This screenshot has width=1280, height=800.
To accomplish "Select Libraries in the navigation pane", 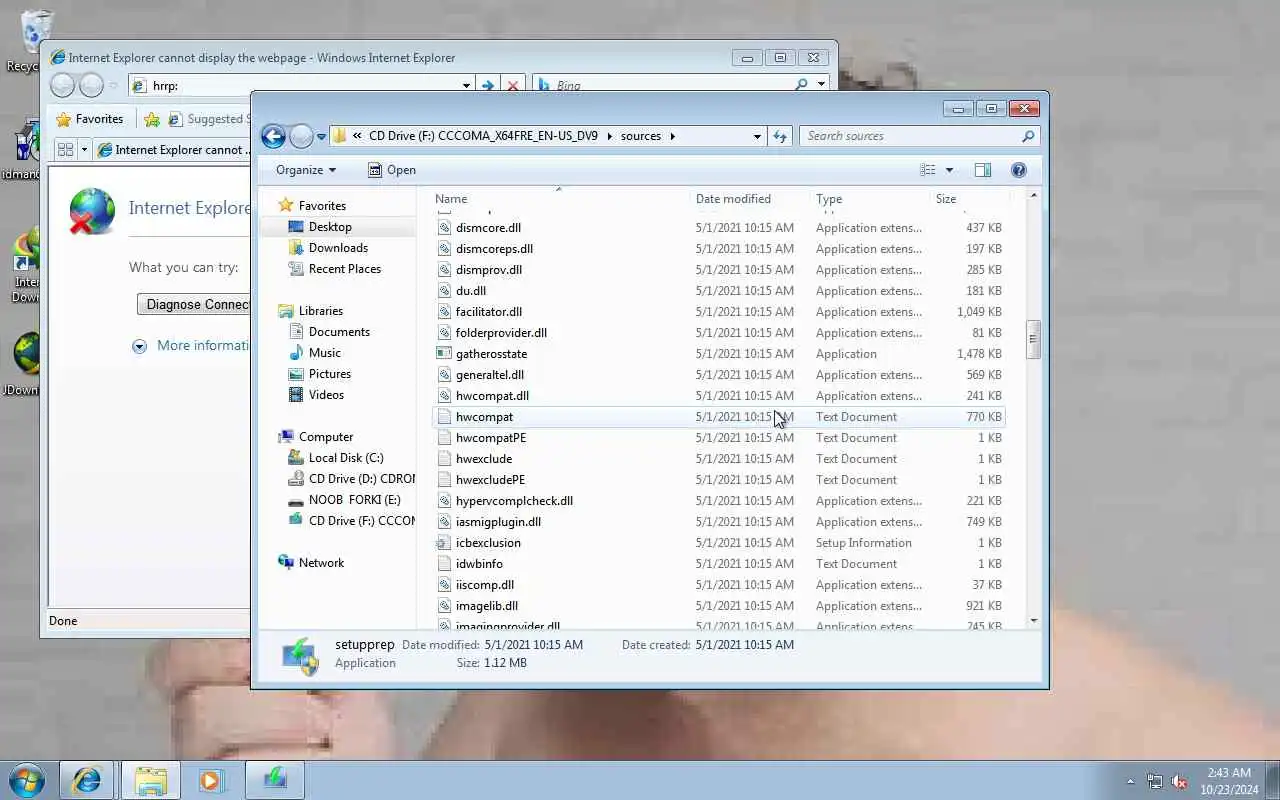I will 320,311.
